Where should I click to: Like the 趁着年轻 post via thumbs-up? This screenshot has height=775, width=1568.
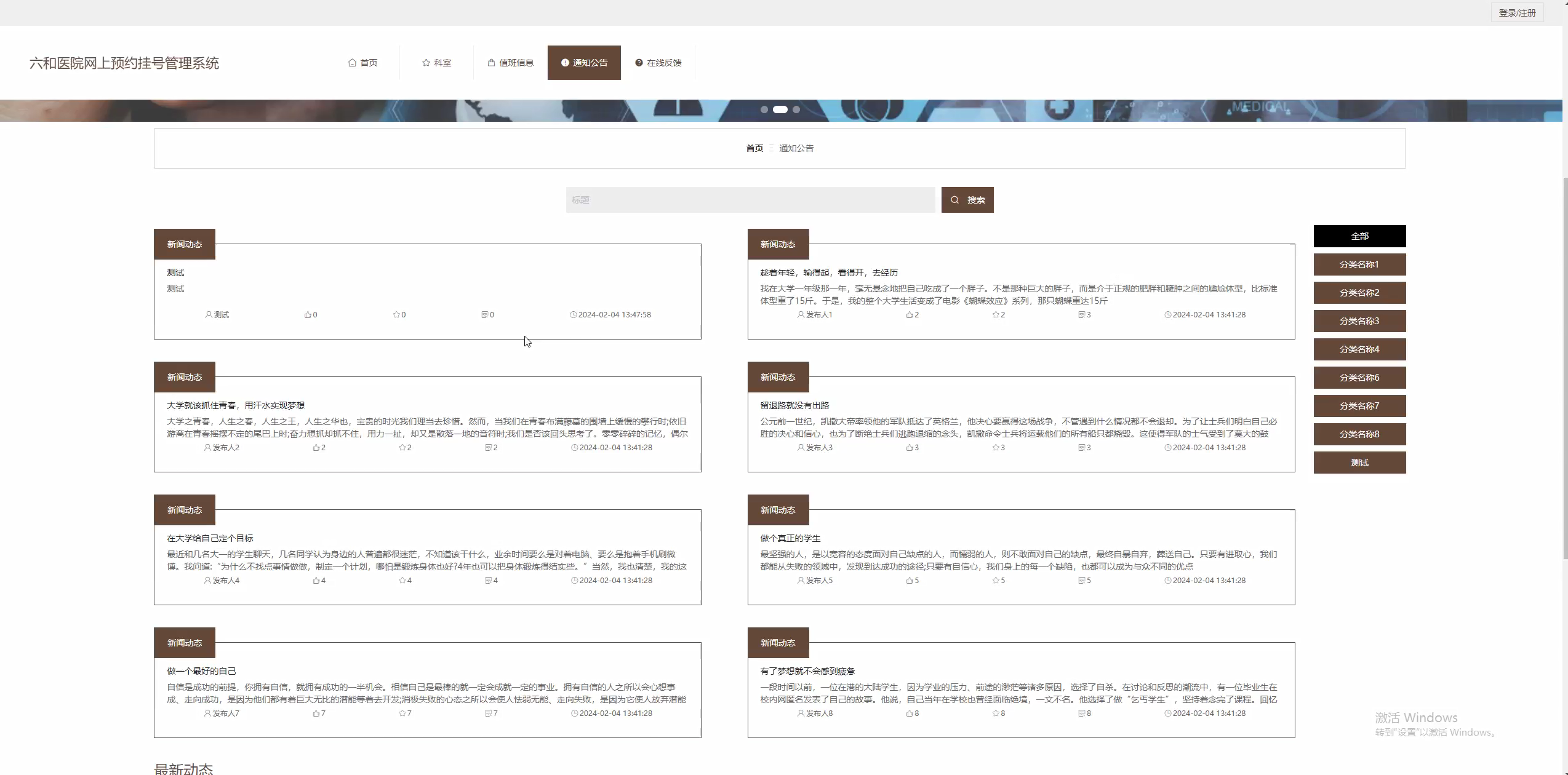coord(910,315)
